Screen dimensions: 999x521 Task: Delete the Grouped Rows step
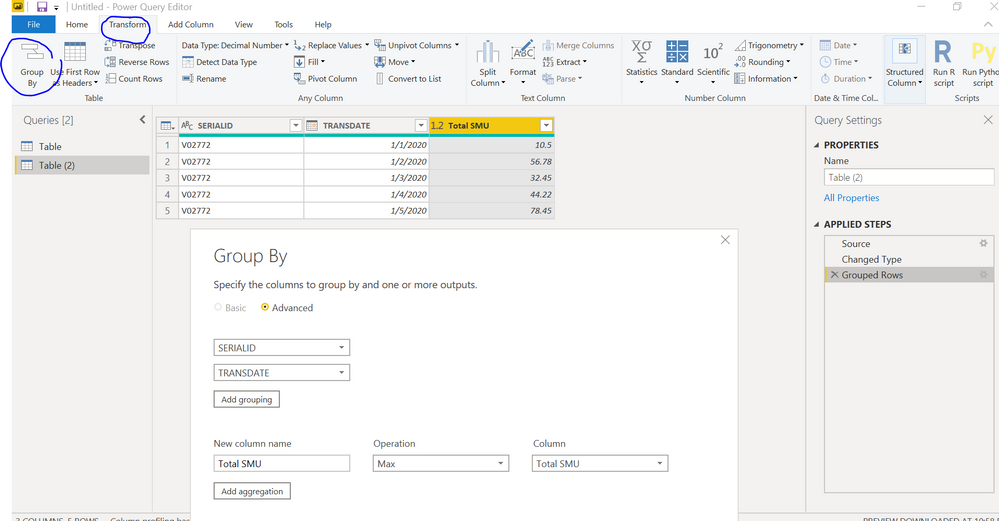tap(834, 275)
